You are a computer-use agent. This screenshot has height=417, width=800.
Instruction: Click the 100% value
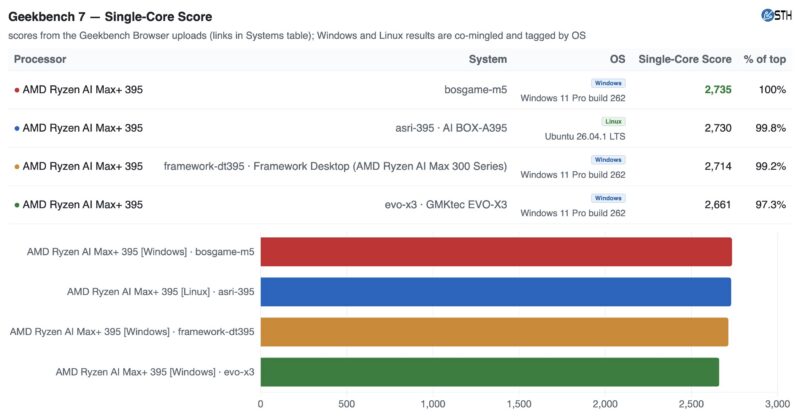click(772, 90)
